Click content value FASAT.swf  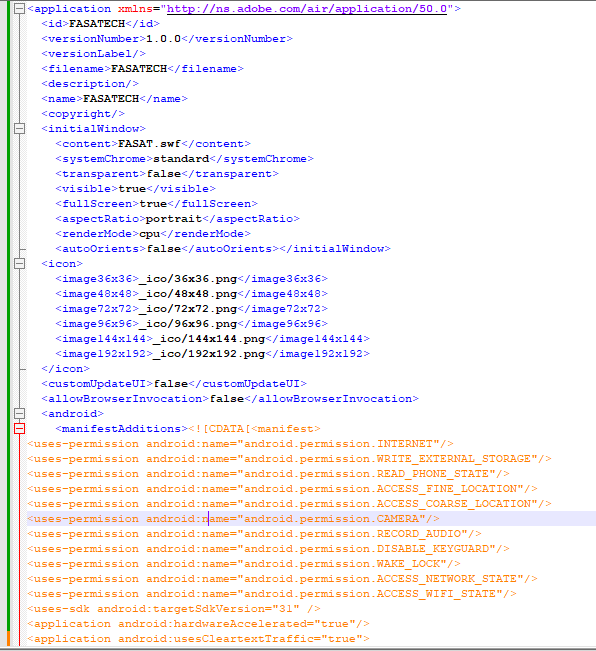pyautogui.click(x=149, y=144)
